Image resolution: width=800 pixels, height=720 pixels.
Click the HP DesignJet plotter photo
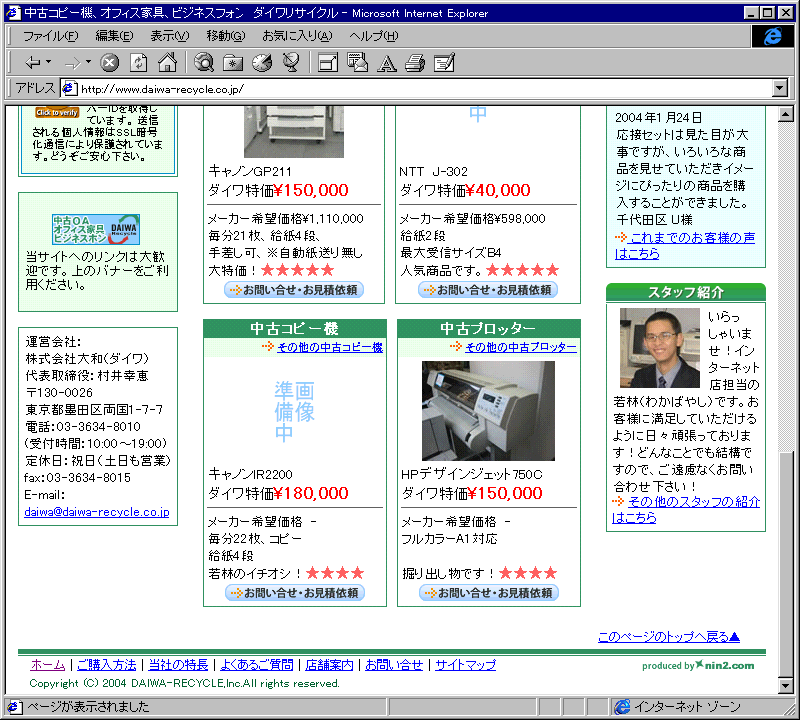[488, 411]
